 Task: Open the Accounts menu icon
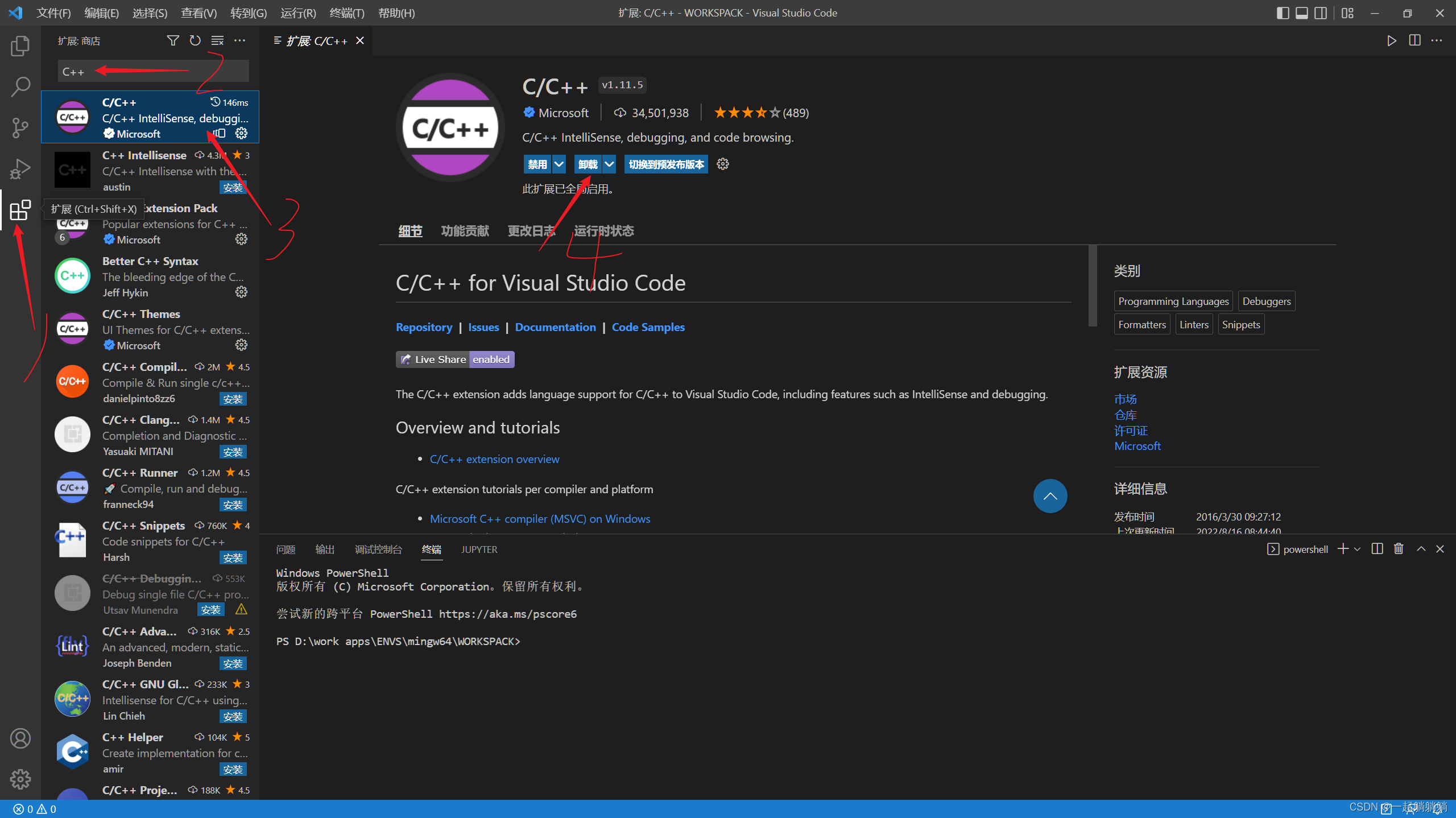tap(20, 738)
